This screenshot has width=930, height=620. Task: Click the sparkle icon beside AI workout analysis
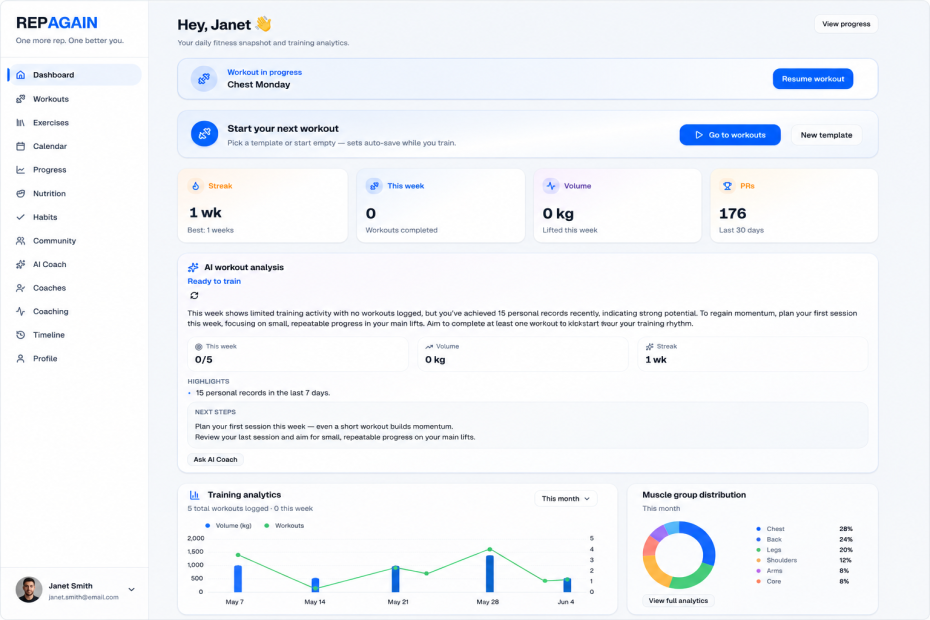(x=193, y=268)
